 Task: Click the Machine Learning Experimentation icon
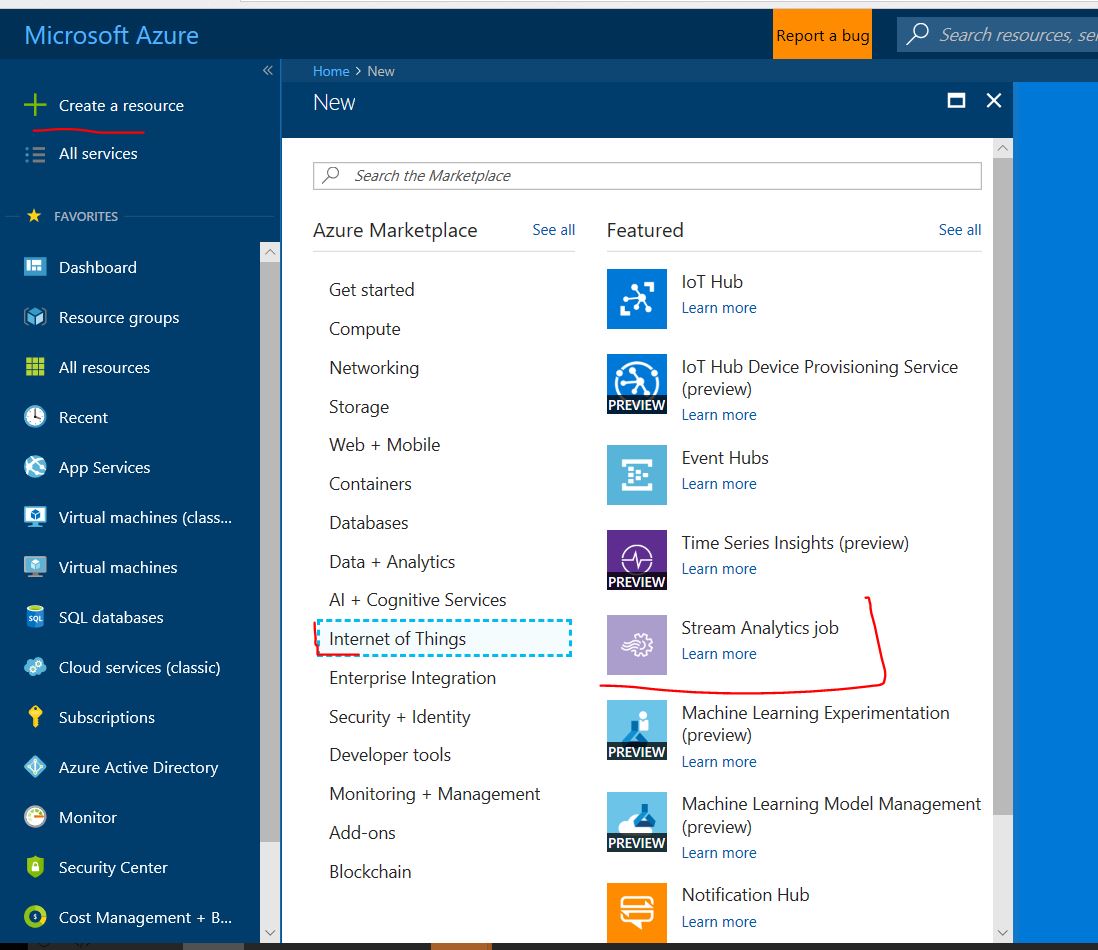tap(637, 730)
